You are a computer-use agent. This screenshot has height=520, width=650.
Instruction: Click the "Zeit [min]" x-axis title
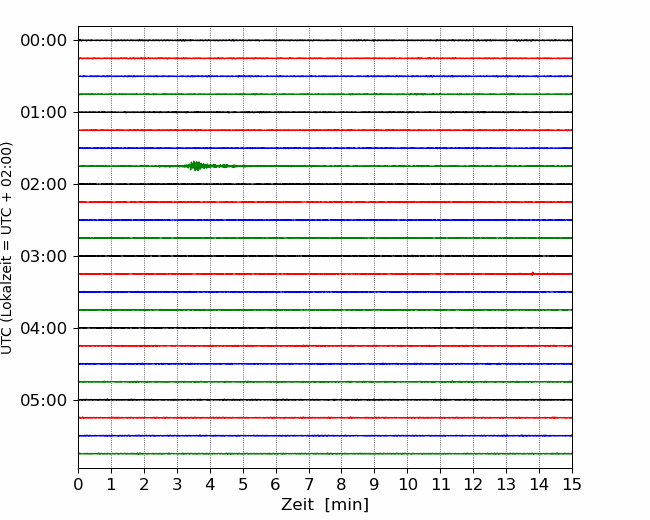click(325, 505)
